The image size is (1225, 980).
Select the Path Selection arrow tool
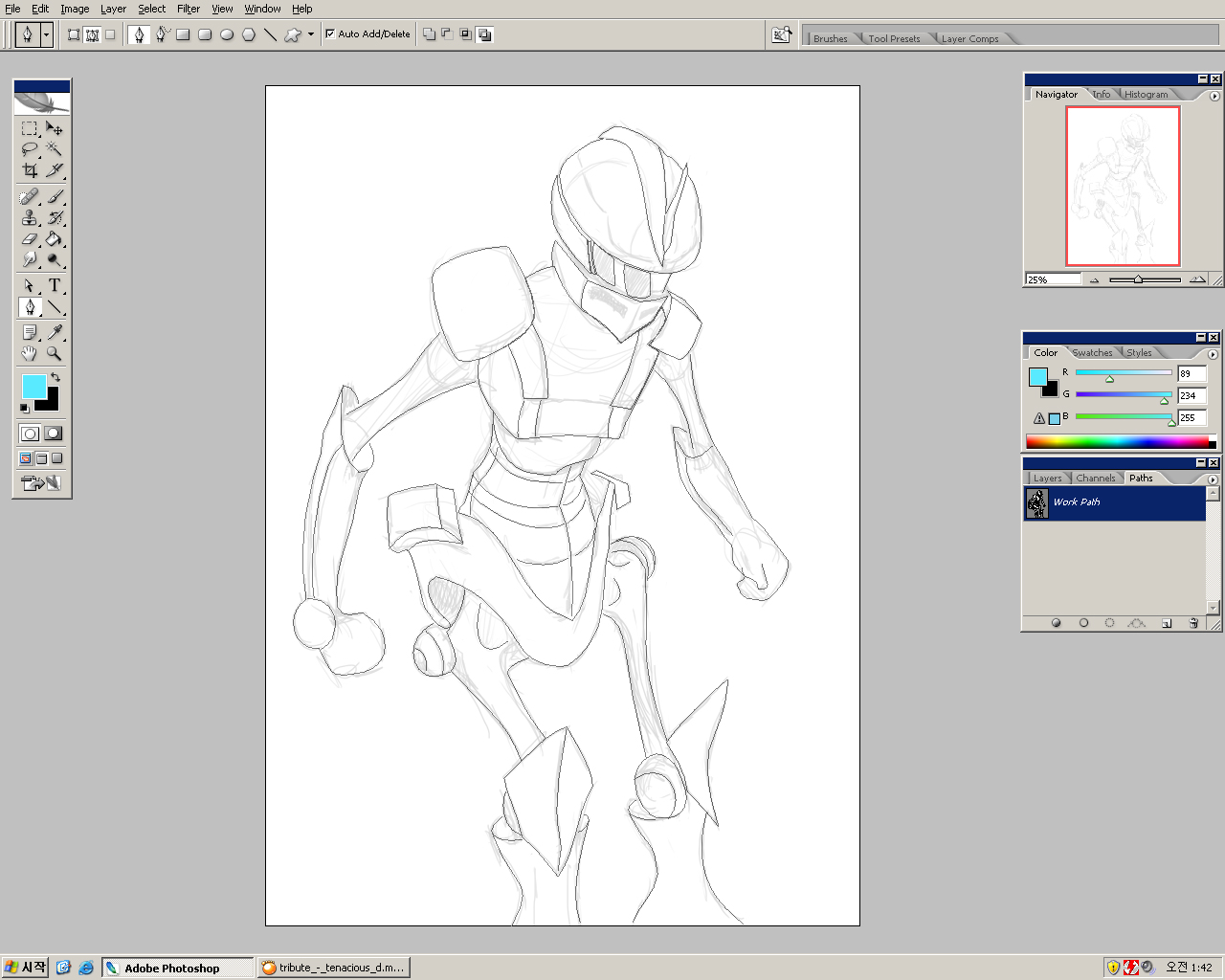[x=30, y=285]
